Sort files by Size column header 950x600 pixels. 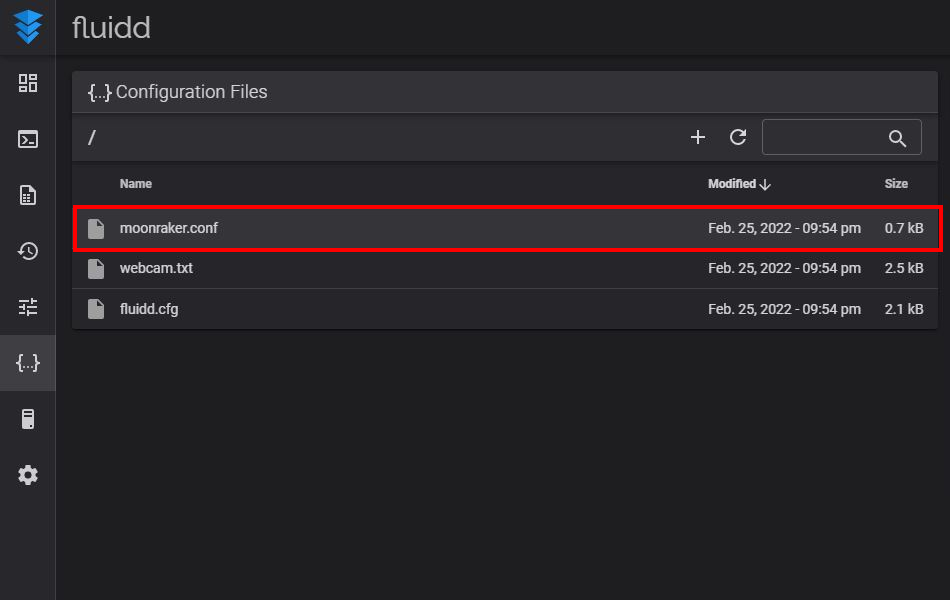[896, 184]
